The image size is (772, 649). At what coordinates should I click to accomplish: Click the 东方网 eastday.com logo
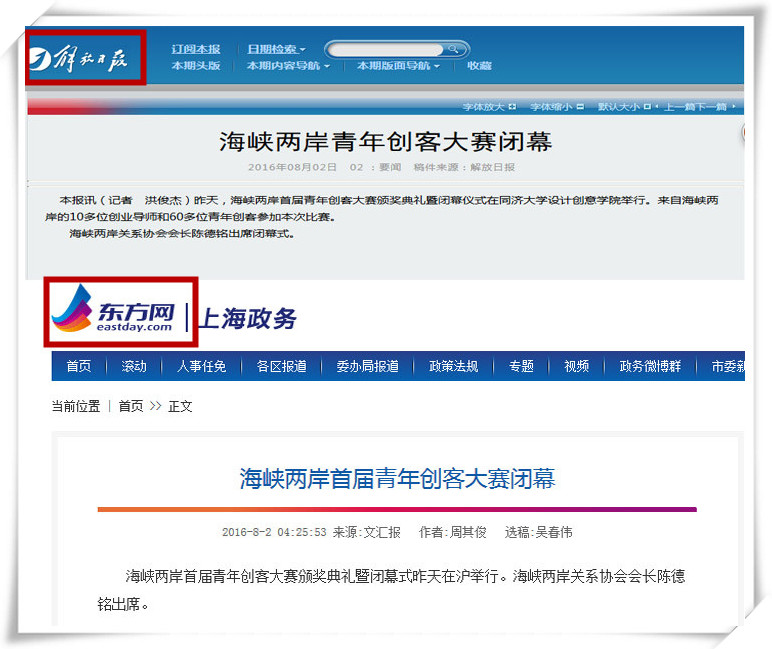click(x=119, y=311)
